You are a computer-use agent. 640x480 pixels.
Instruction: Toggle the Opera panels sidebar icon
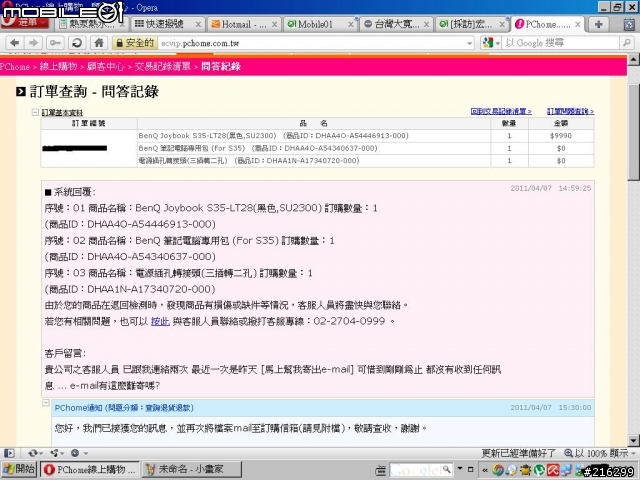[9, 453]
